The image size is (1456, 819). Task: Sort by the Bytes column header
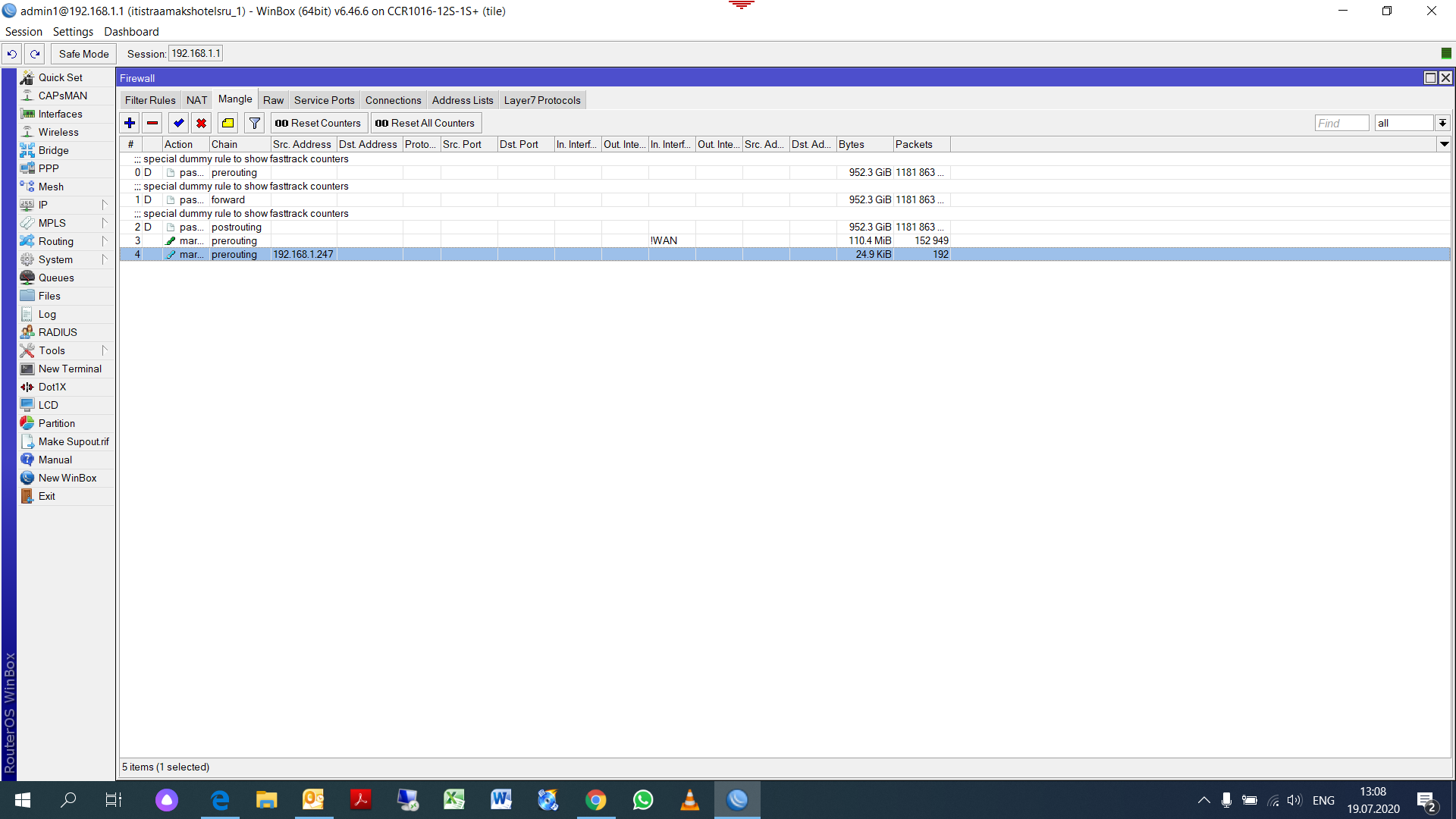864,144
